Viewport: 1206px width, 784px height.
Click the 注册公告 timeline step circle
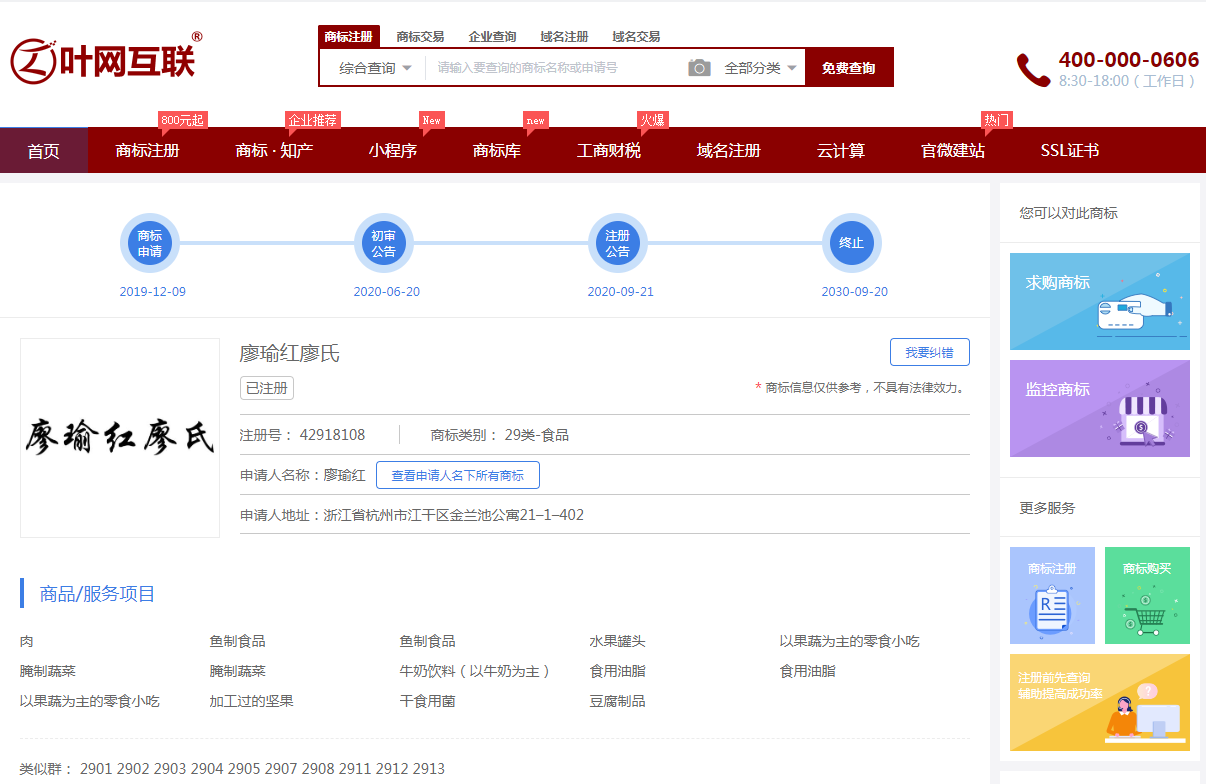pos(617,243)
